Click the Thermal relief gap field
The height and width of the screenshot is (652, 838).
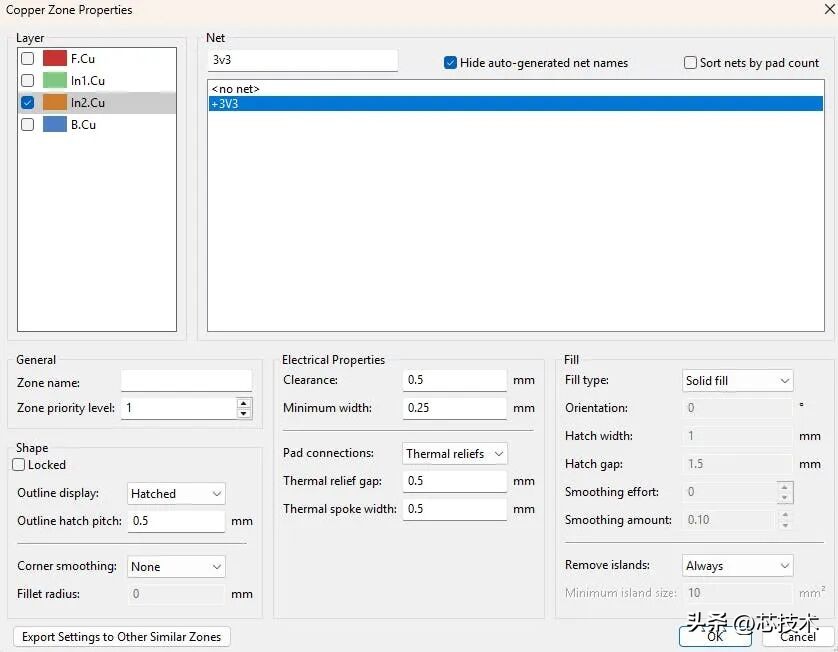point(454,481)
